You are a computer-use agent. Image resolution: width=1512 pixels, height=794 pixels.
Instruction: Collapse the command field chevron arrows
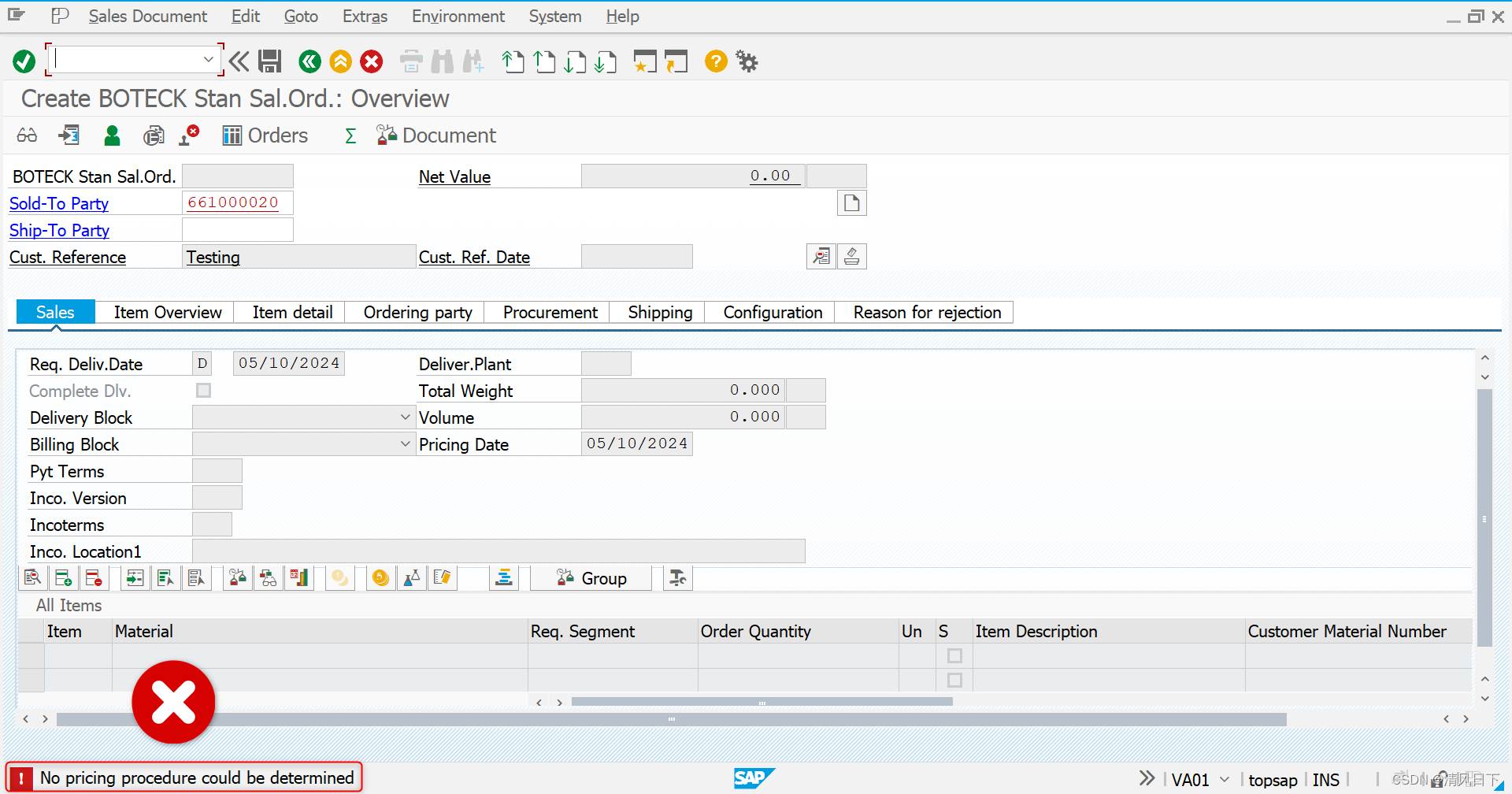coord(239,61)
